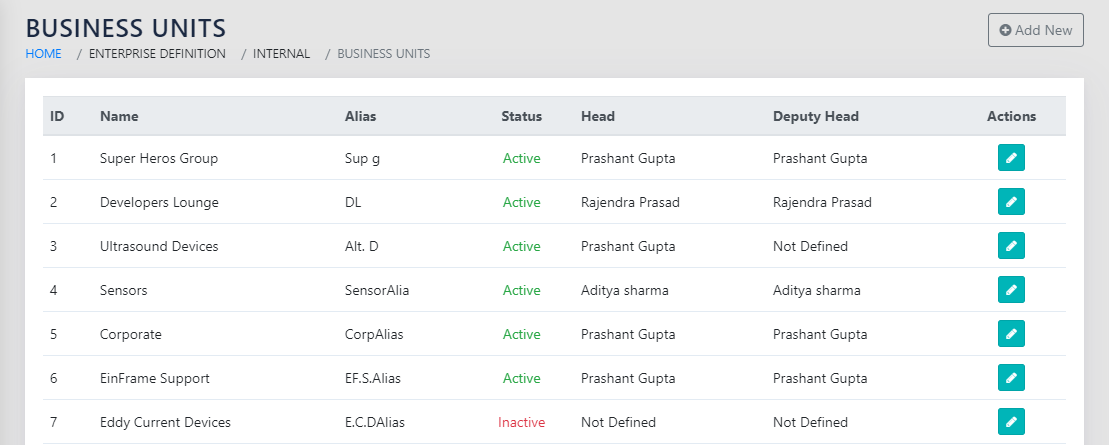Click the Sensors row edit icon
This screenshot has height=445, width=1109.
point(1011,290)
